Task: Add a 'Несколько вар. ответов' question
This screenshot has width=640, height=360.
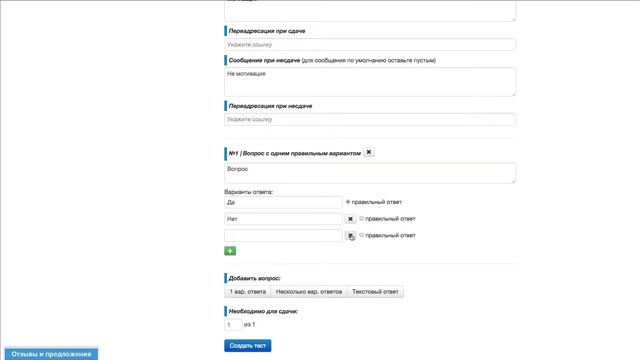Action: [x=309, y=292]
